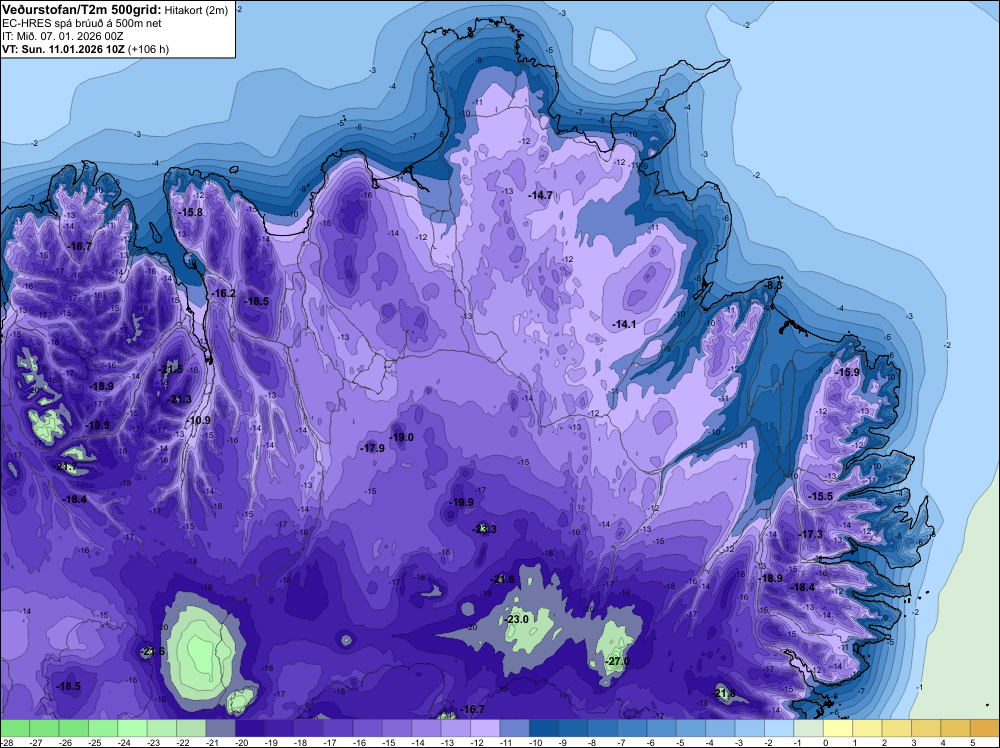1000x748 pixels.
Task: Click the -15.9 temperature value
Action: [848, 372]
